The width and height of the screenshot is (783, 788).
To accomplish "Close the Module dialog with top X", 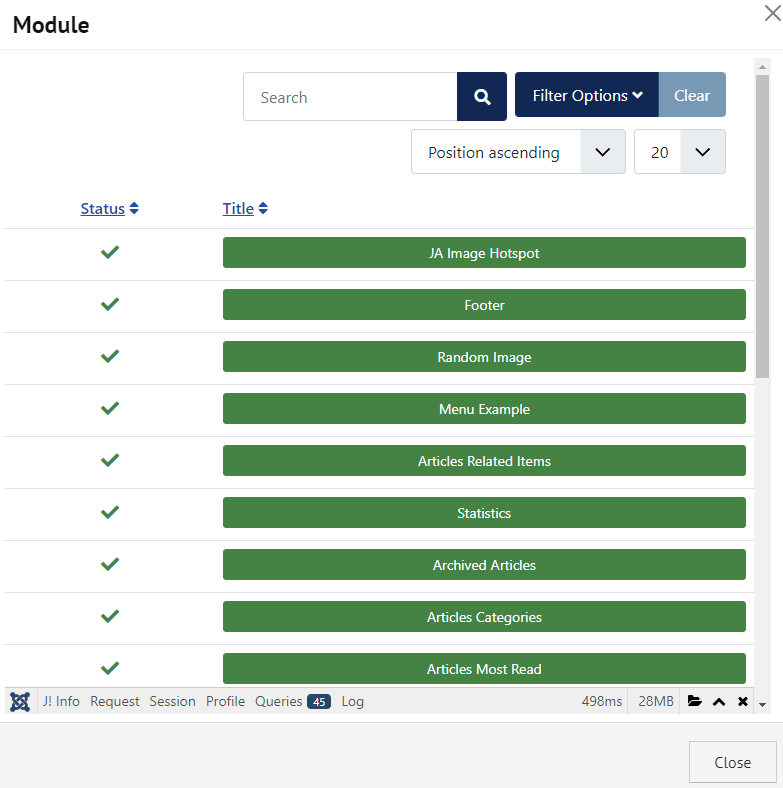I will [771, 12].
